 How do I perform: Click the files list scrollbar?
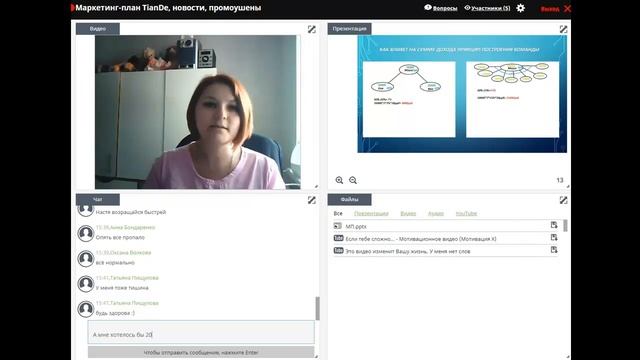point(565,225)
